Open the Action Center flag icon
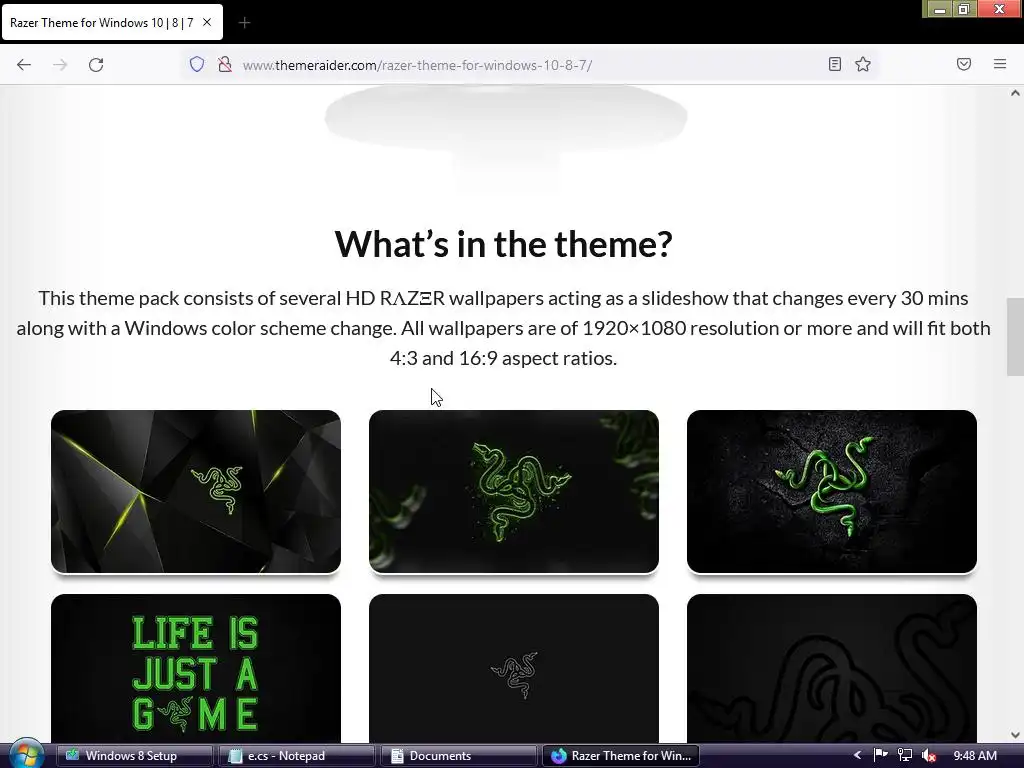 pyautogui.click(x=880, y=756)
